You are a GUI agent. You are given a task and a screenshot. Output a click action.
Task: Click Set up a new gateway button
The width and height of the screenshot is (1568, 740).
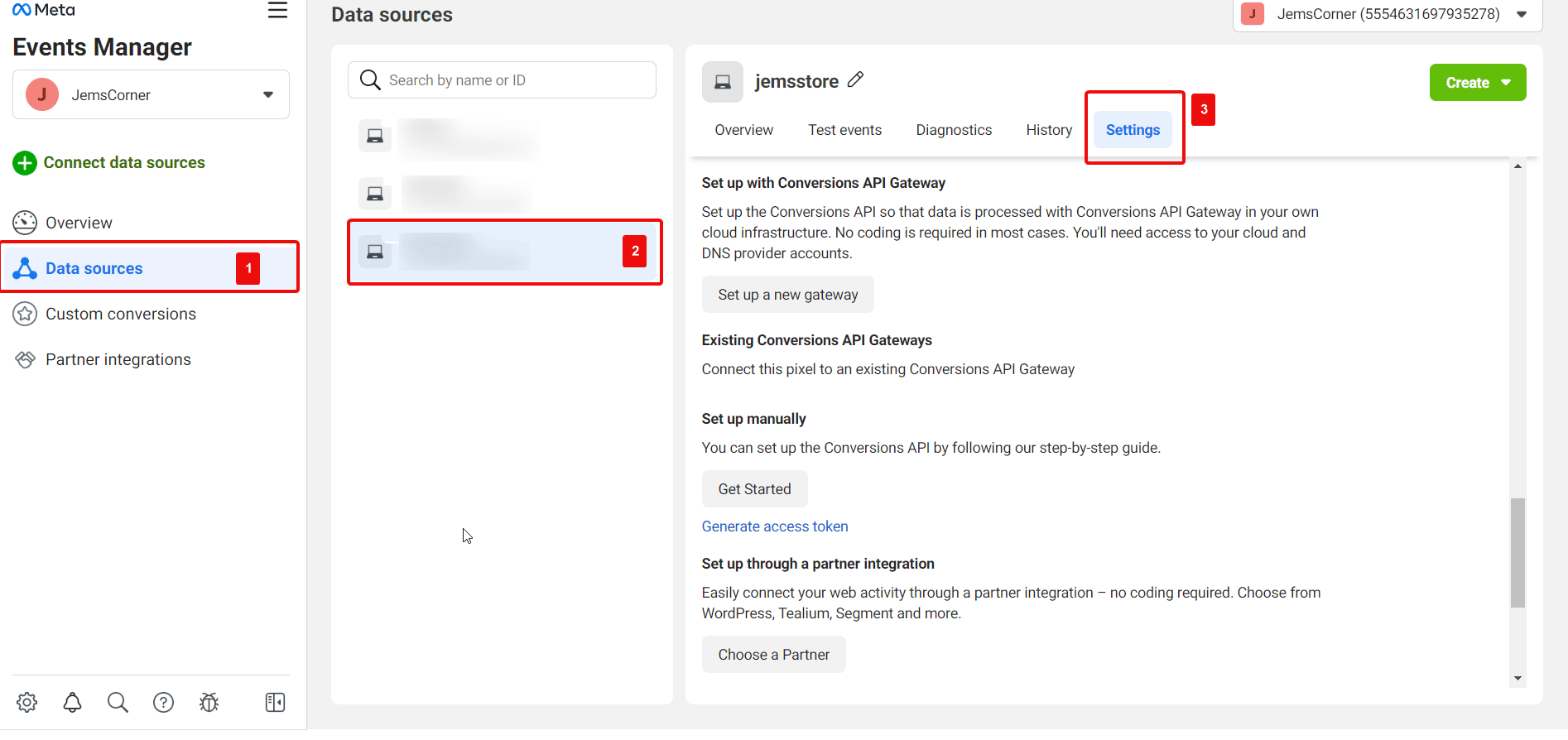(787, 295)
